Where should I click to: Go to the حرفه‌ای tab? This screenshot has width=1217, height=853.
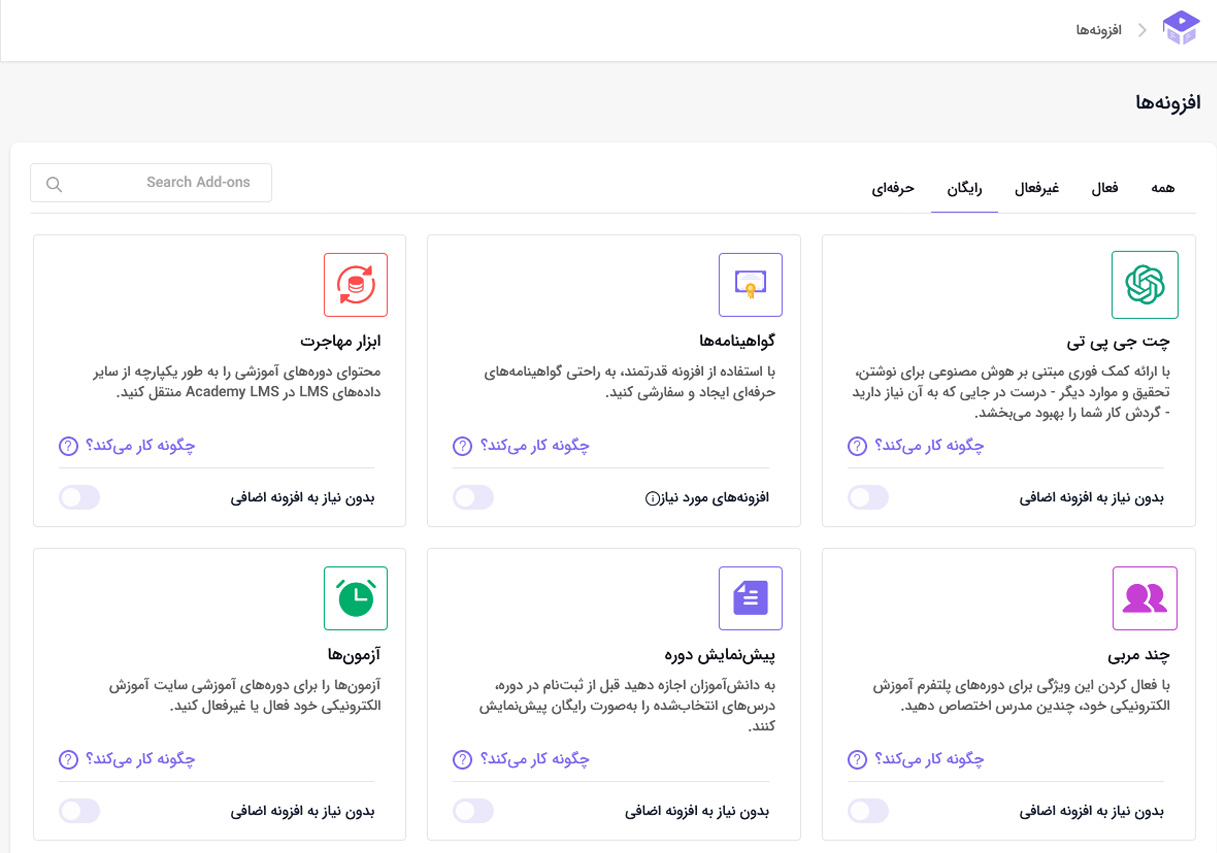click(x=893, y=188)
